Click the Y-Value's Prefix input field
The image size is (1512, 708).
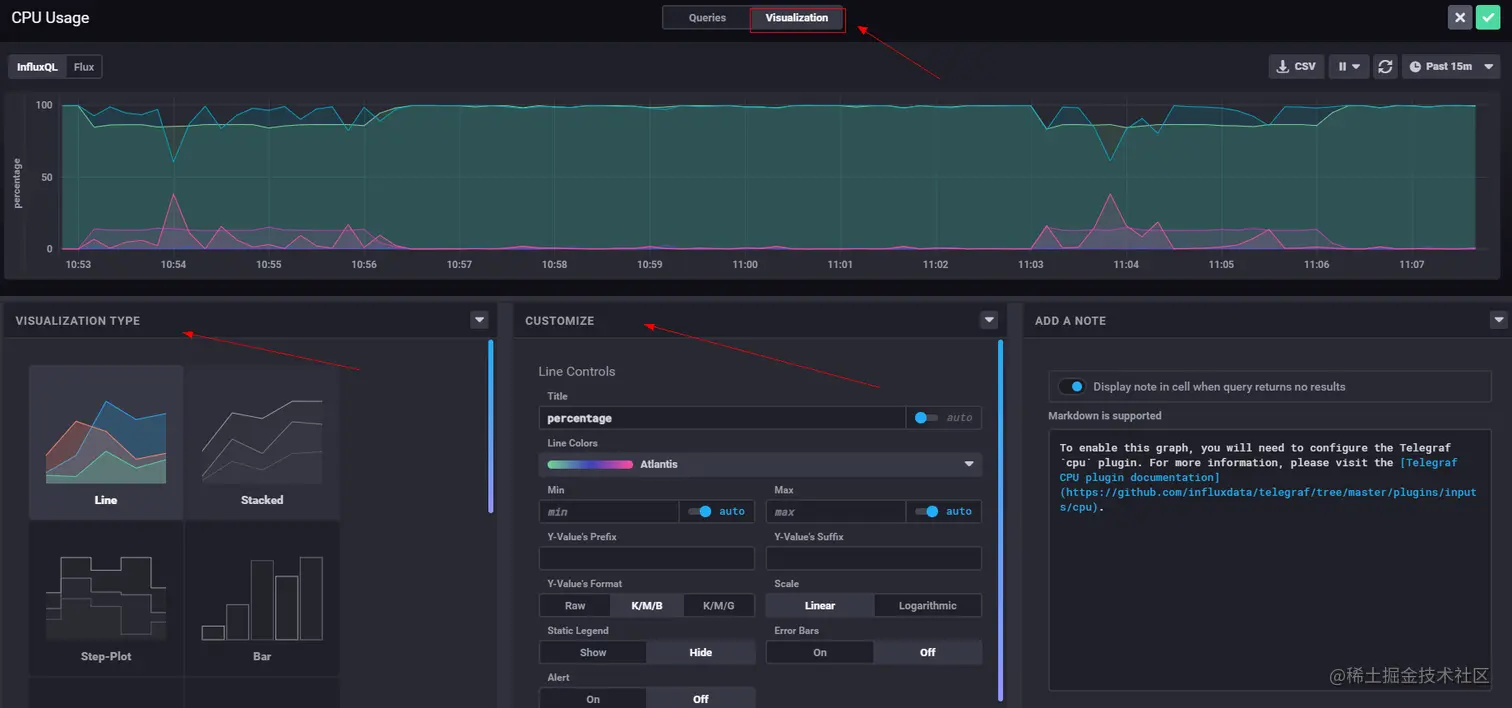click(x=647, y=558)
